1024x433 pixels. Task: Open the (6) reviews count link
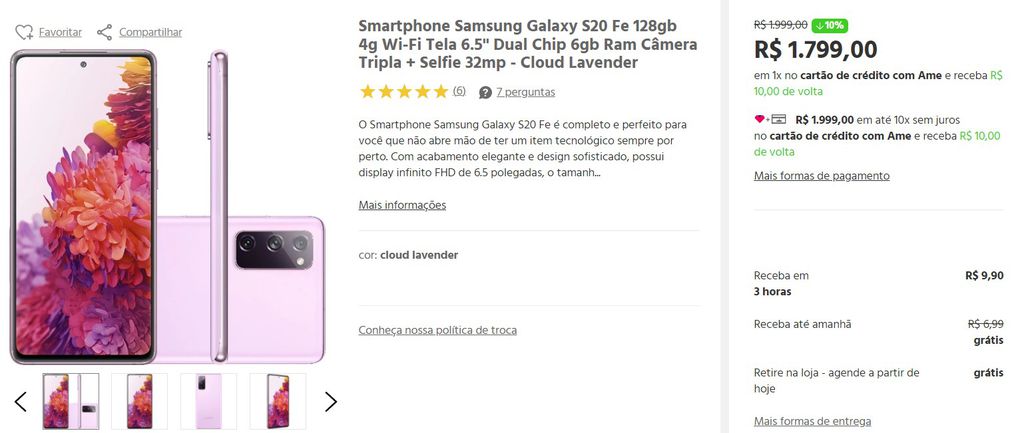tap(459, 91)
